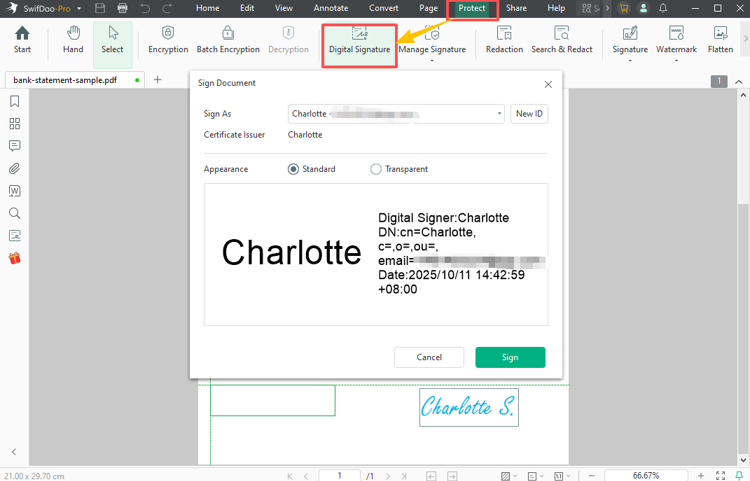Open the Convert menu tab
This screenshot has width=750, height=481.
click(x=383, y=8)
